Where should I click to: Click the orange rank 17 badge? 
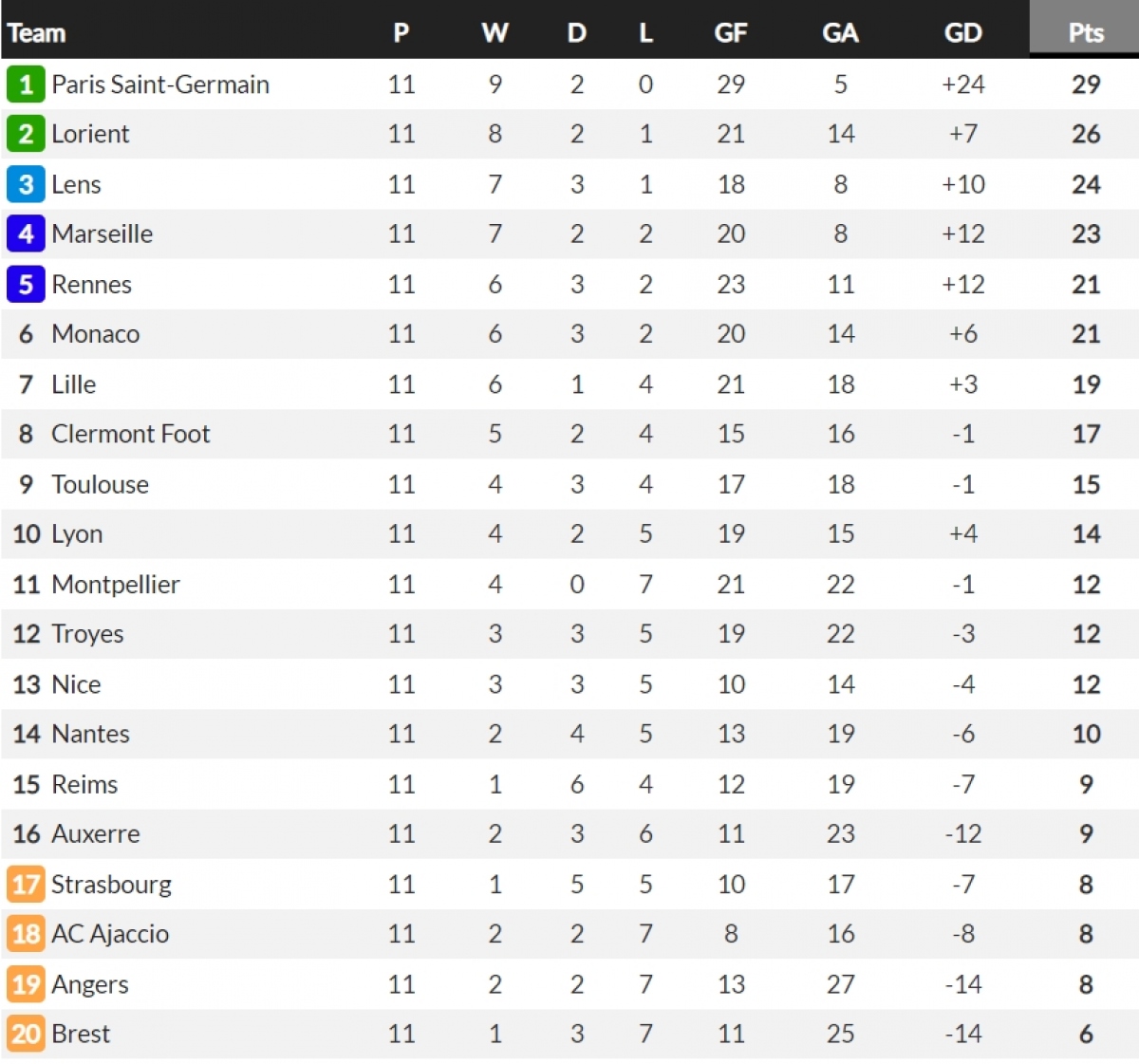point(26,885)
